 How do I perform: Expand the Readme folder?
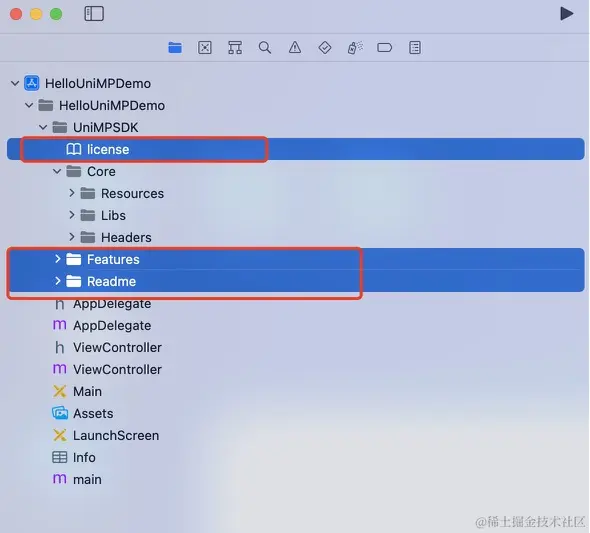pyautogui.click(x=58, y=281)
